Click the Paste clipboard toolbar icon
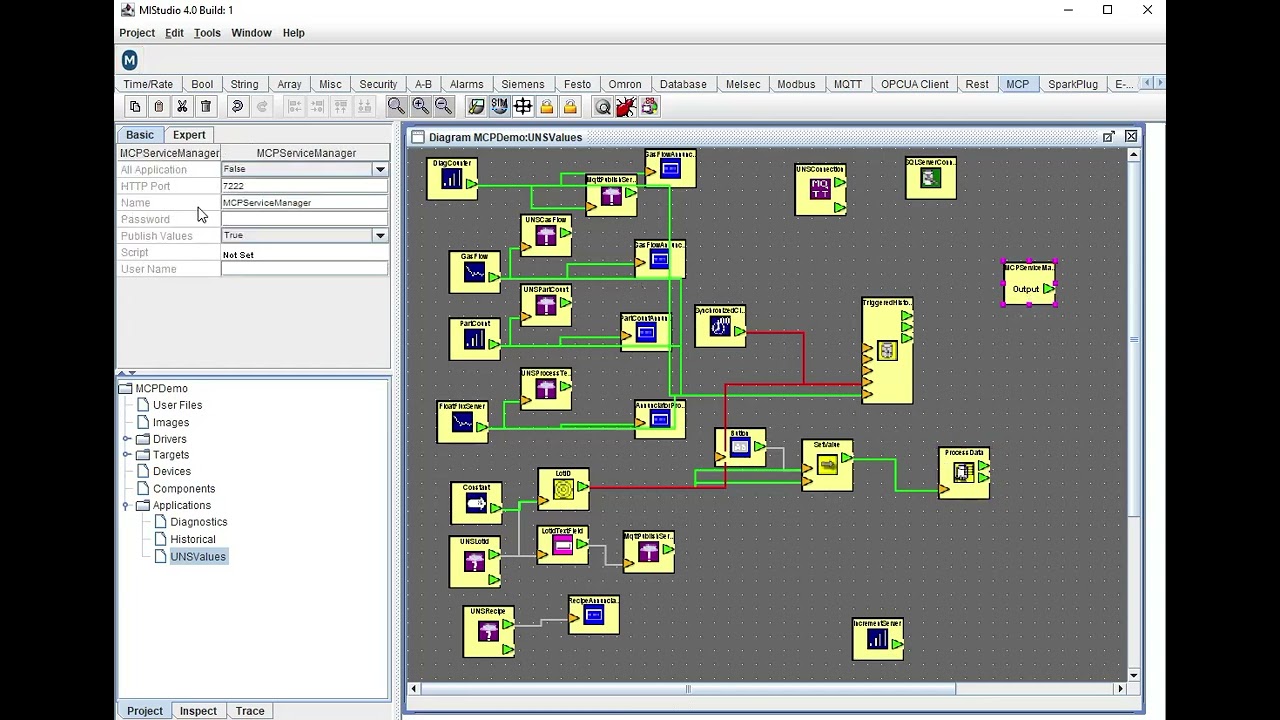 click(158, 107)
